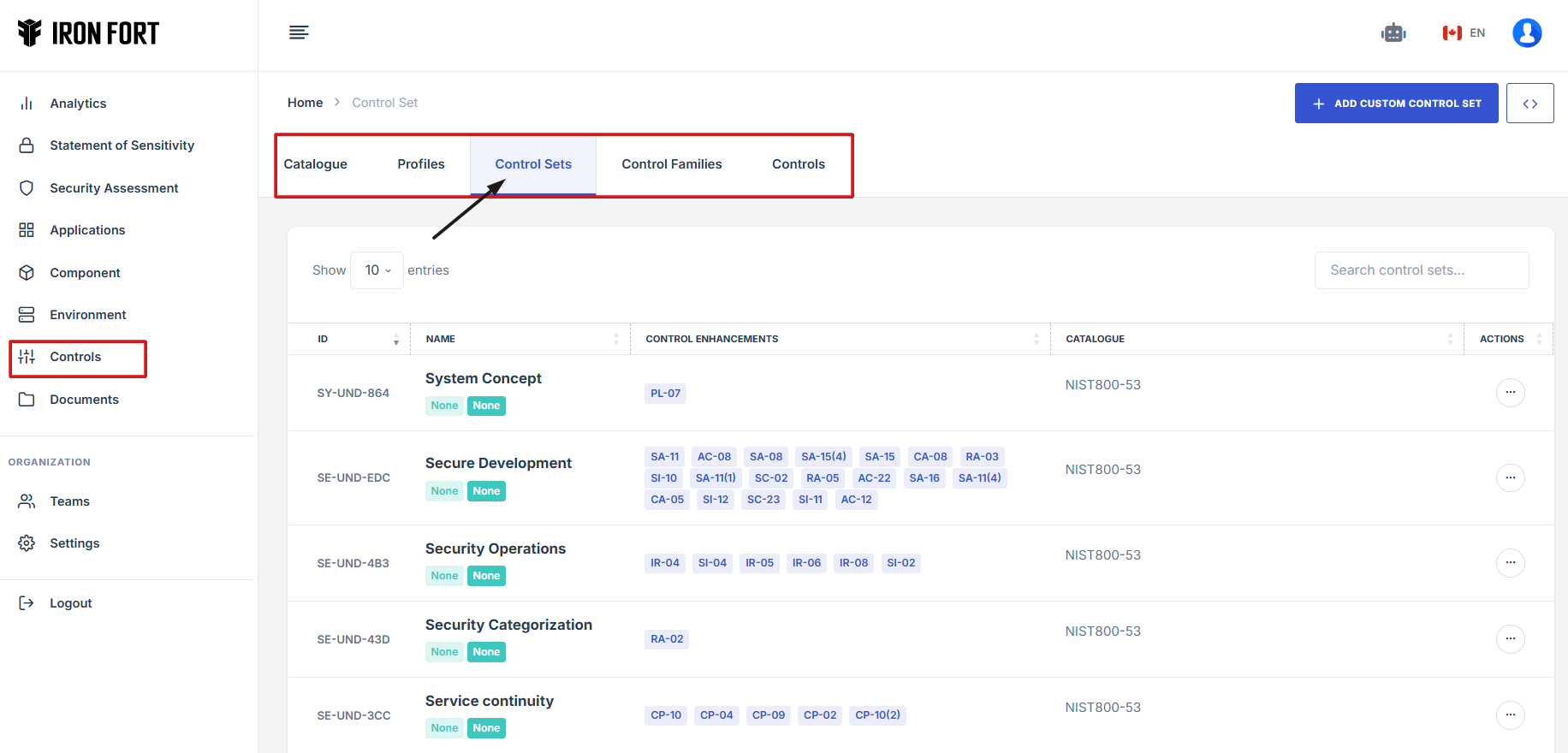Switch to the Control Families tab

click(671, 164)
